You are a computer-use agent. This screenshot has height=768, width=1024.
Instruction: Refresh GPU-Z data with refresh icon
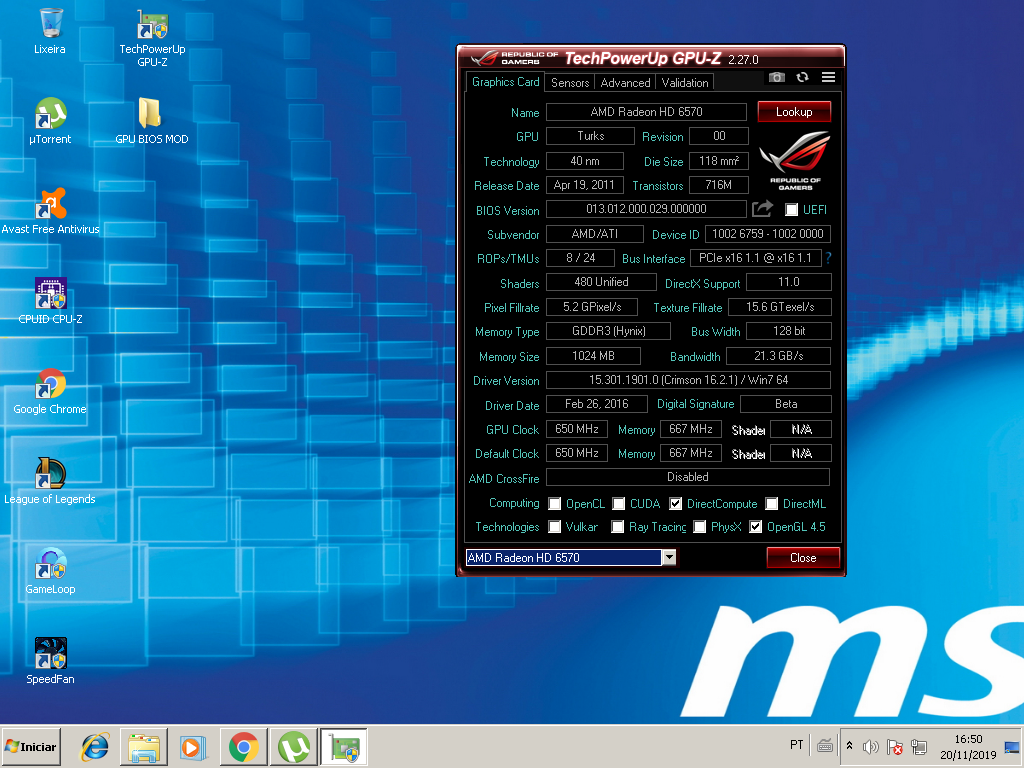point(802,77)
